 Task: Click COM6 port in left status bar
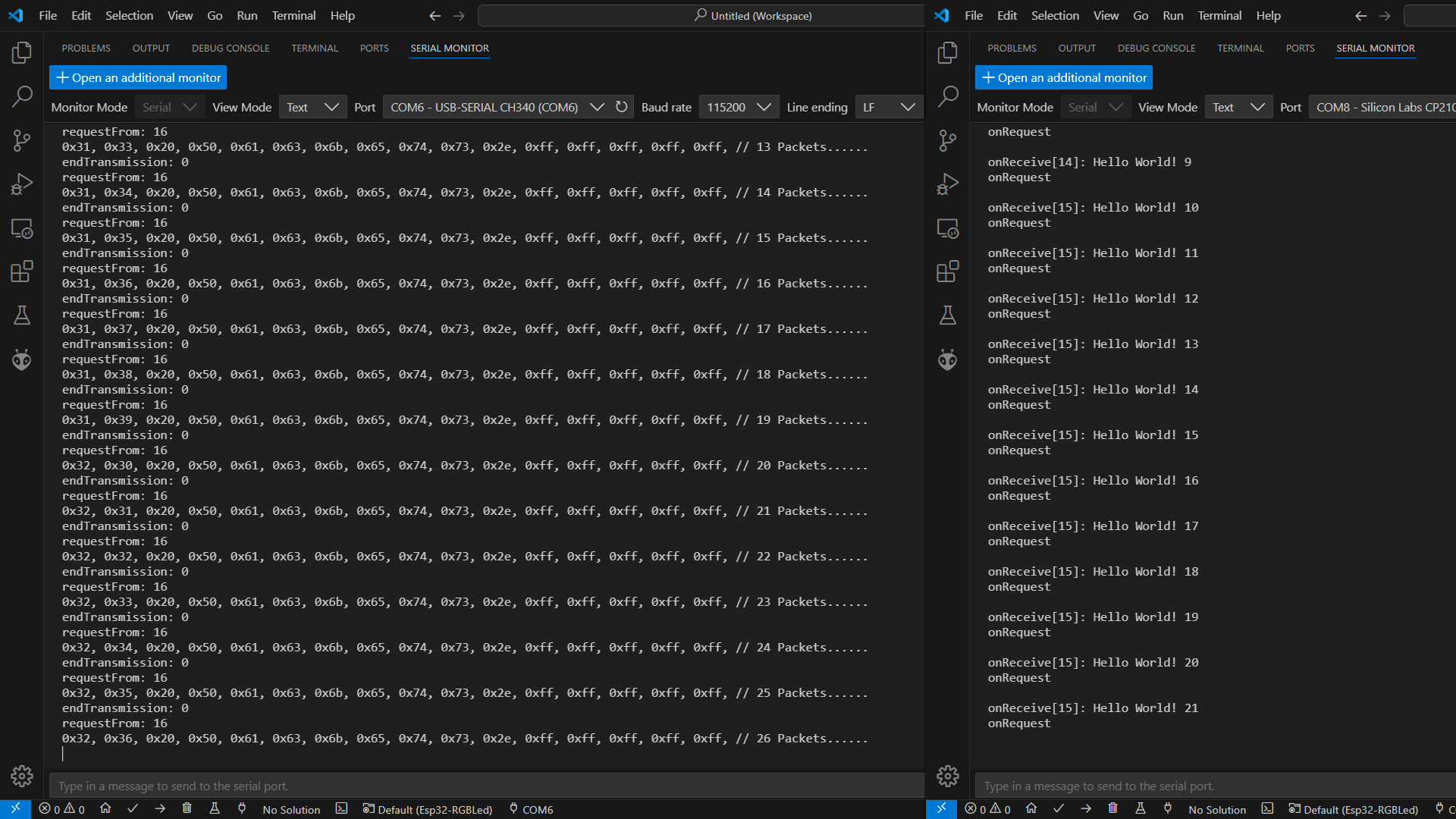pyautogui.click(x=531, y=809)
